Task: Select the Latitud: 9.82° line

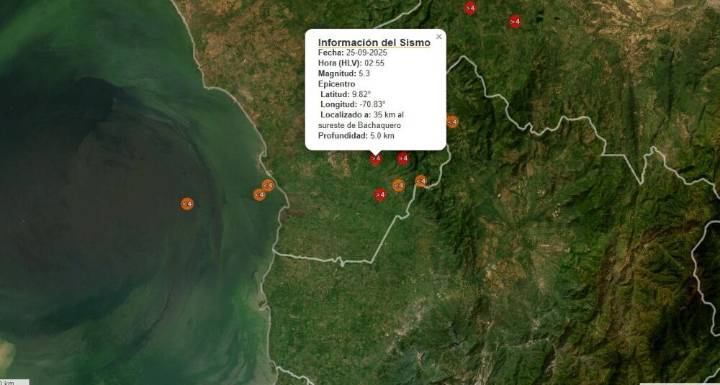Action: (346, 94)
